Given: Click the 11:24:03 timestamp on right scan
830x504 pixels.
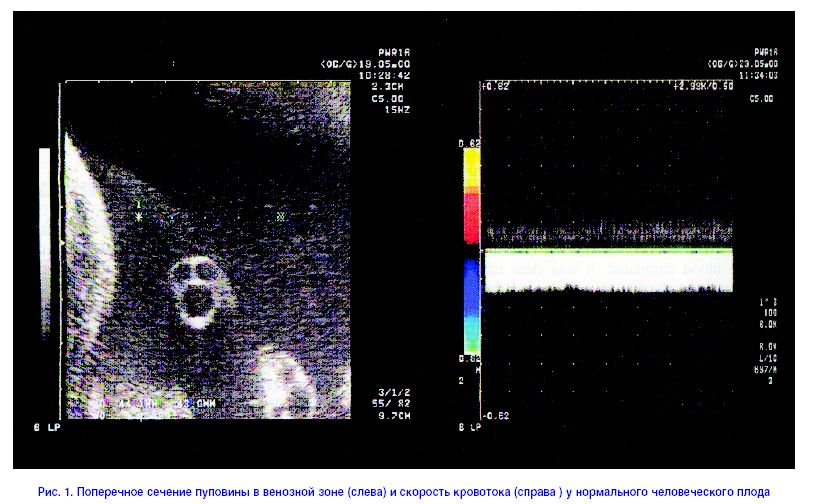Looking at the screenshot, I should (759, 75).
